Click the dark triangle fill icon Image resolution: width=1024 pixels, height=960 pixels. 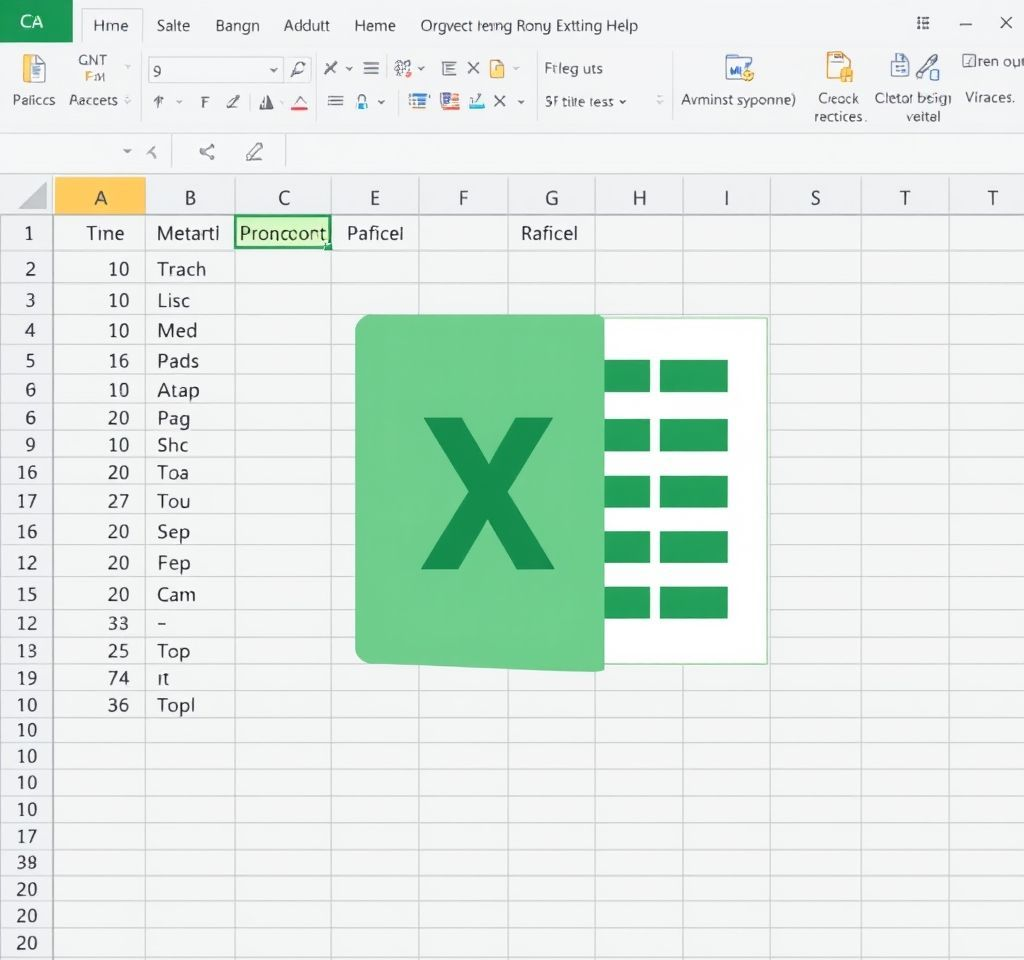tap(266, 103)
